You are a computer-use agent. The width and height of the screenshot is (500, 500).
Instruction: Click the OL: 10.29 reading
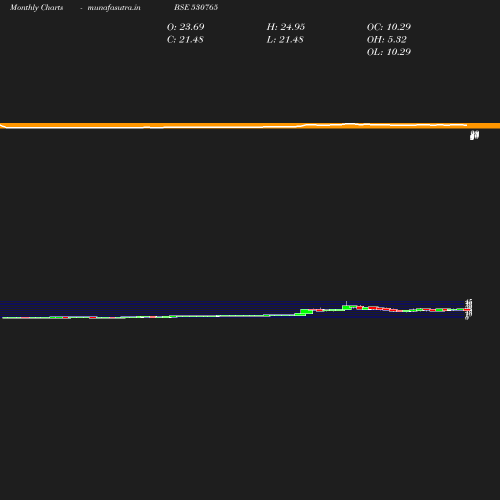(x=389, y=52)
